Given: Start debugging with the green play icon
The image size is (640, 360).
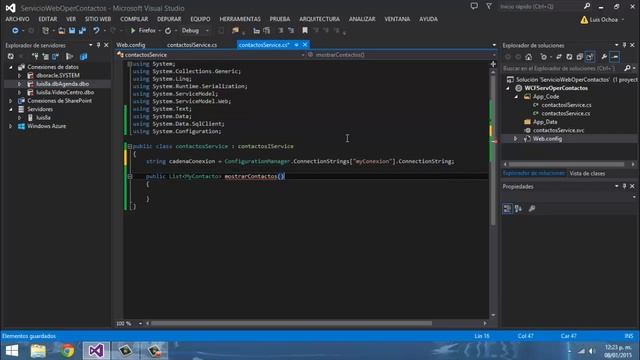Looking at the screenshot, I should (x=133, y=31).
